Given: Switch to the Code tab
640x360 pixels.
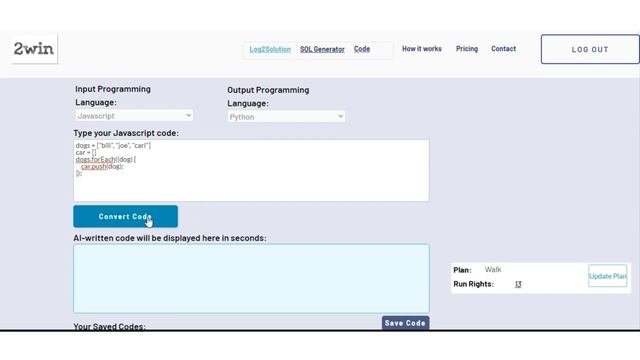Looking at the screenshot, I should pyautogui.click(x=362, y=49).
